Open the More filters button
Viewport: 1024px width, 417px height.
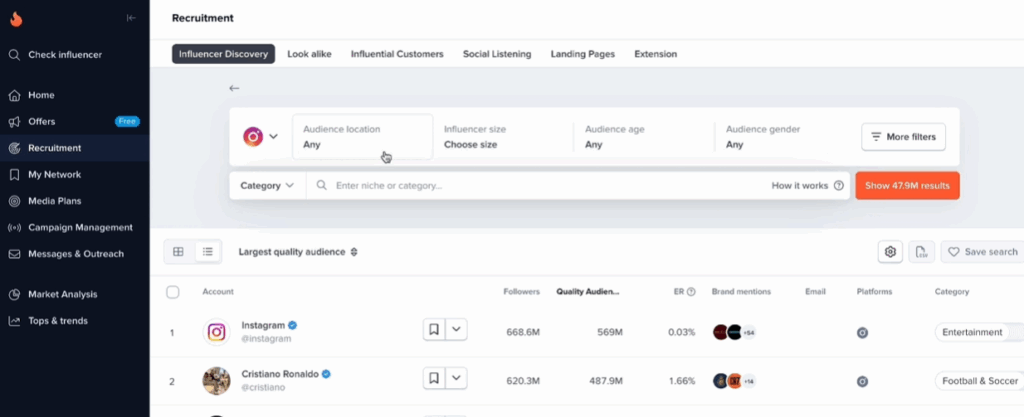coord(903,136)
